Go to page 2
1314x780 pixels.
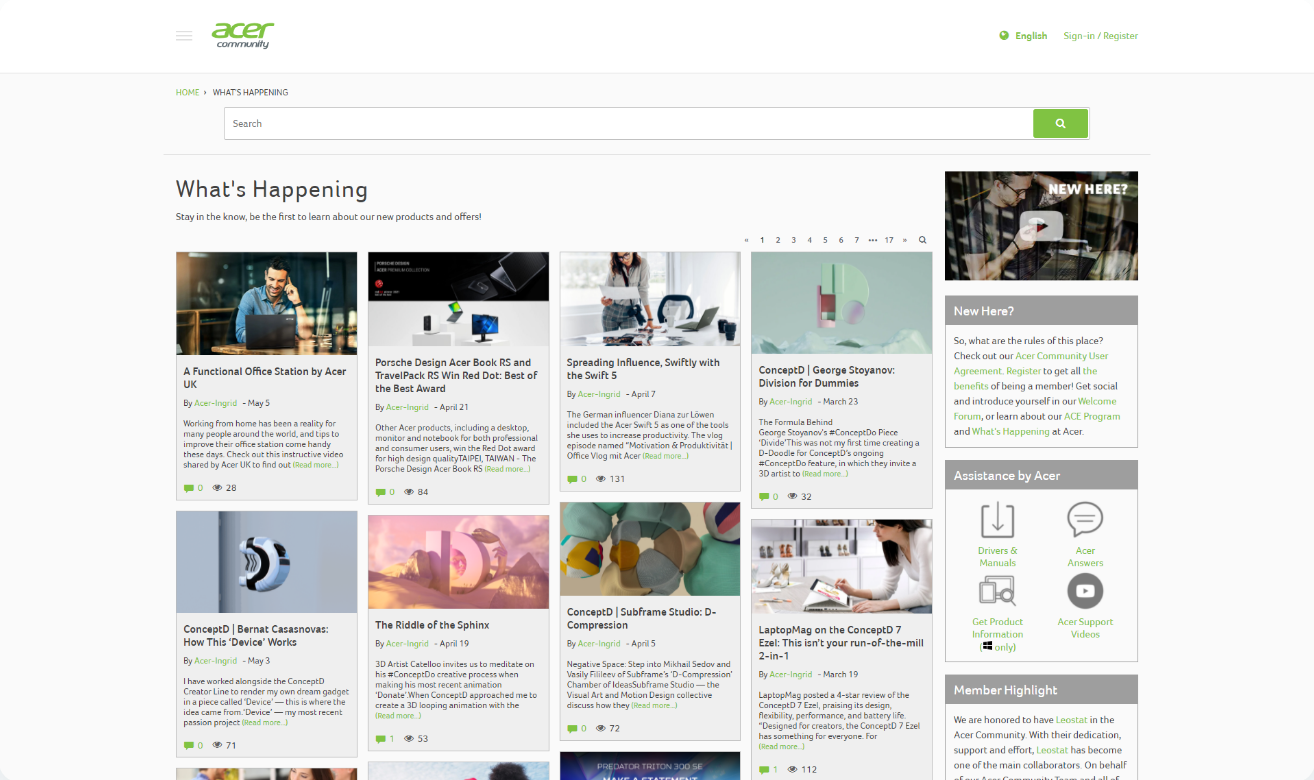[778, 240]
